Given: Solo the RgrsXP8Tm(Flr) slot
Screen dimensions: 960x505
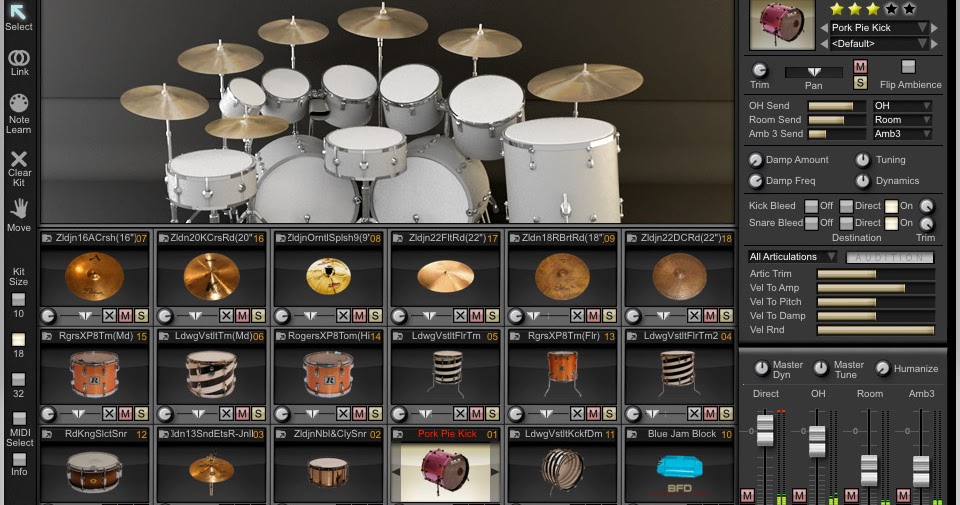Looking at the screenshot, I should (609, 414).
